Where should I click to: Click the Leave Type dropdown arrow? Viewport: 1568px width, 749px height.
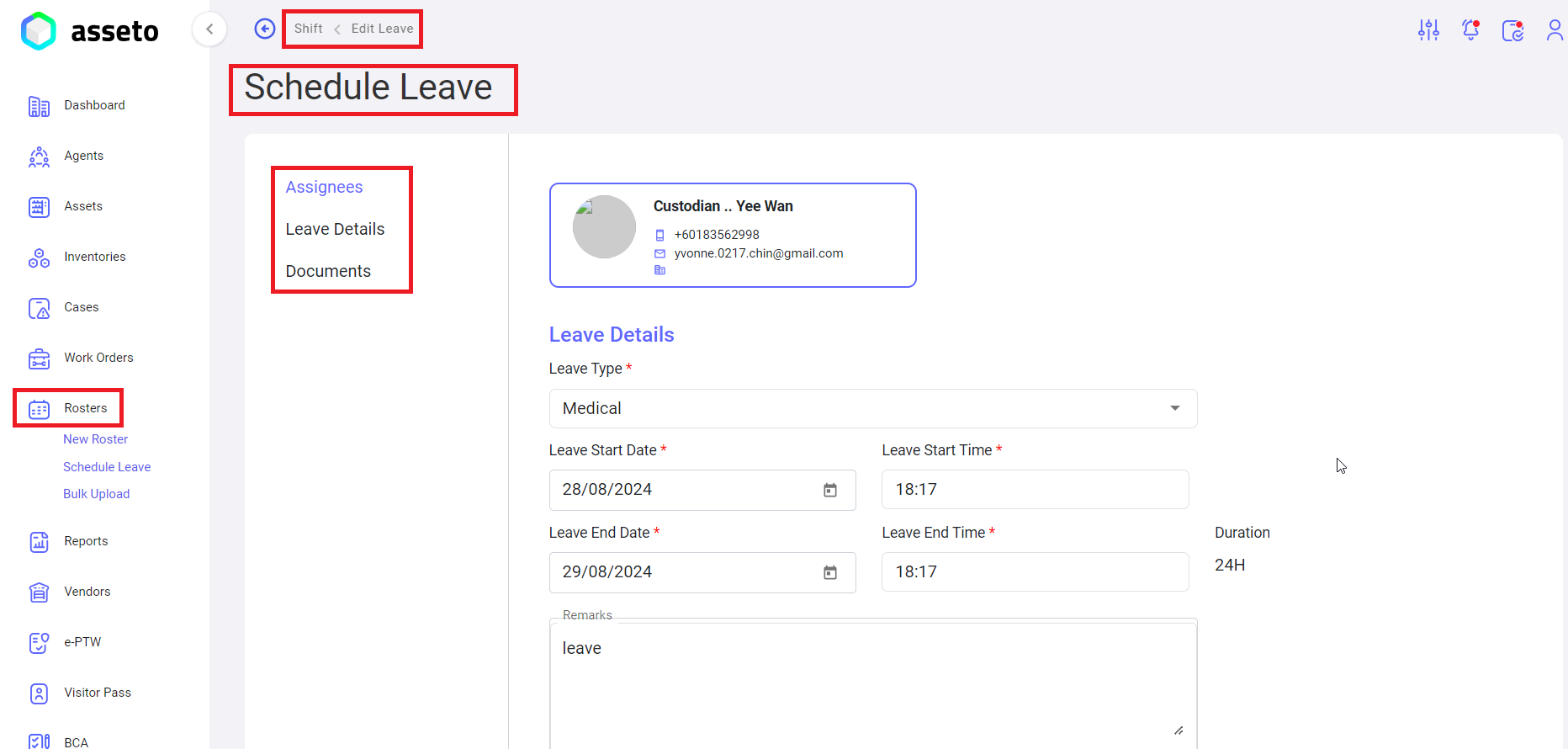(1174, 408)
